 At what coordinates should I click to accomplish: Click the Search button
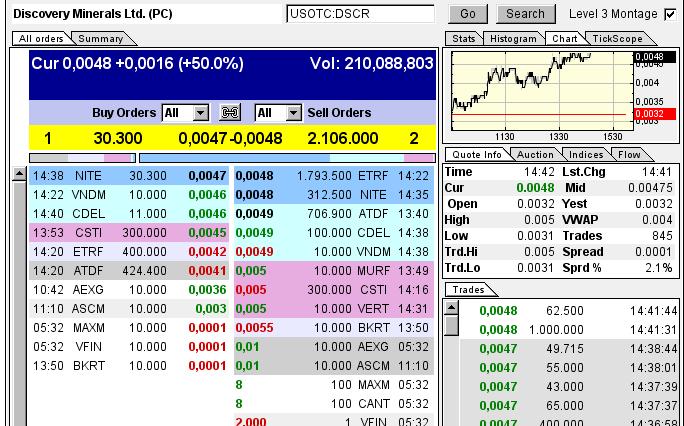(x=525, y=14)
